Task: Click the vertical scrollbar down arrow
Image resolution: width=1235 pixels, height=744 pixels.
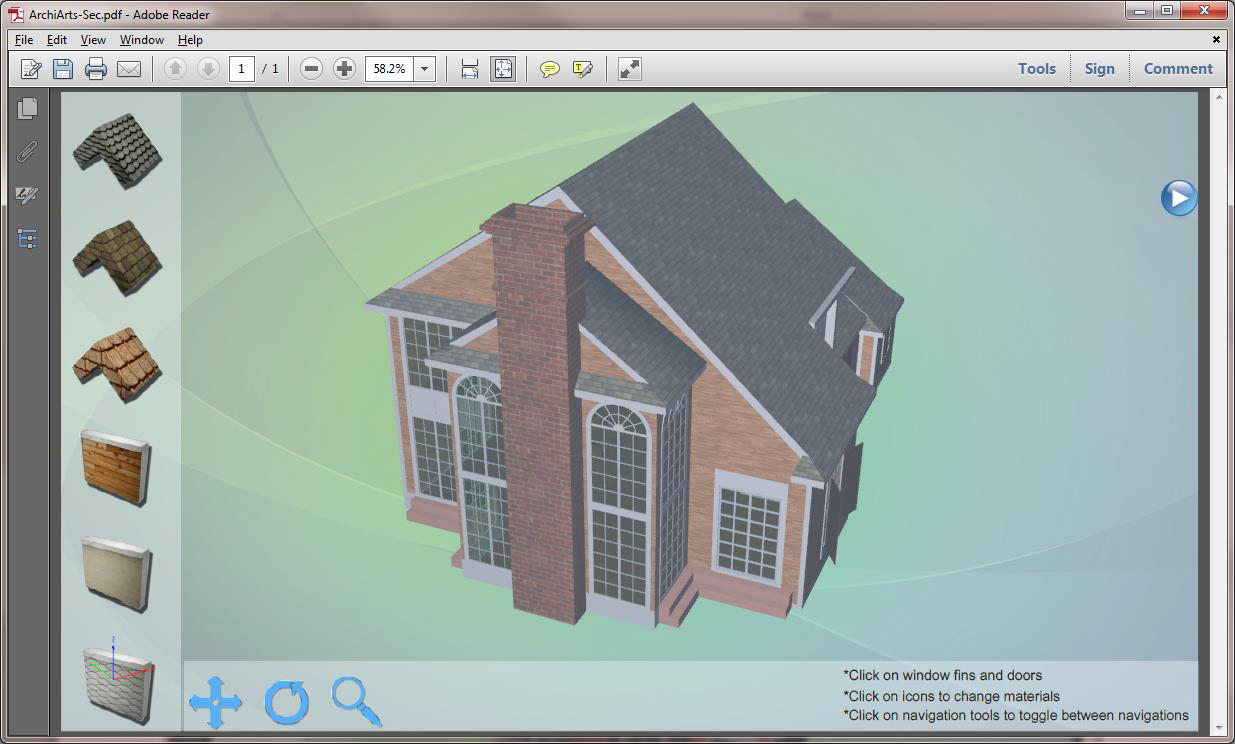Action: click(1219, 727)
